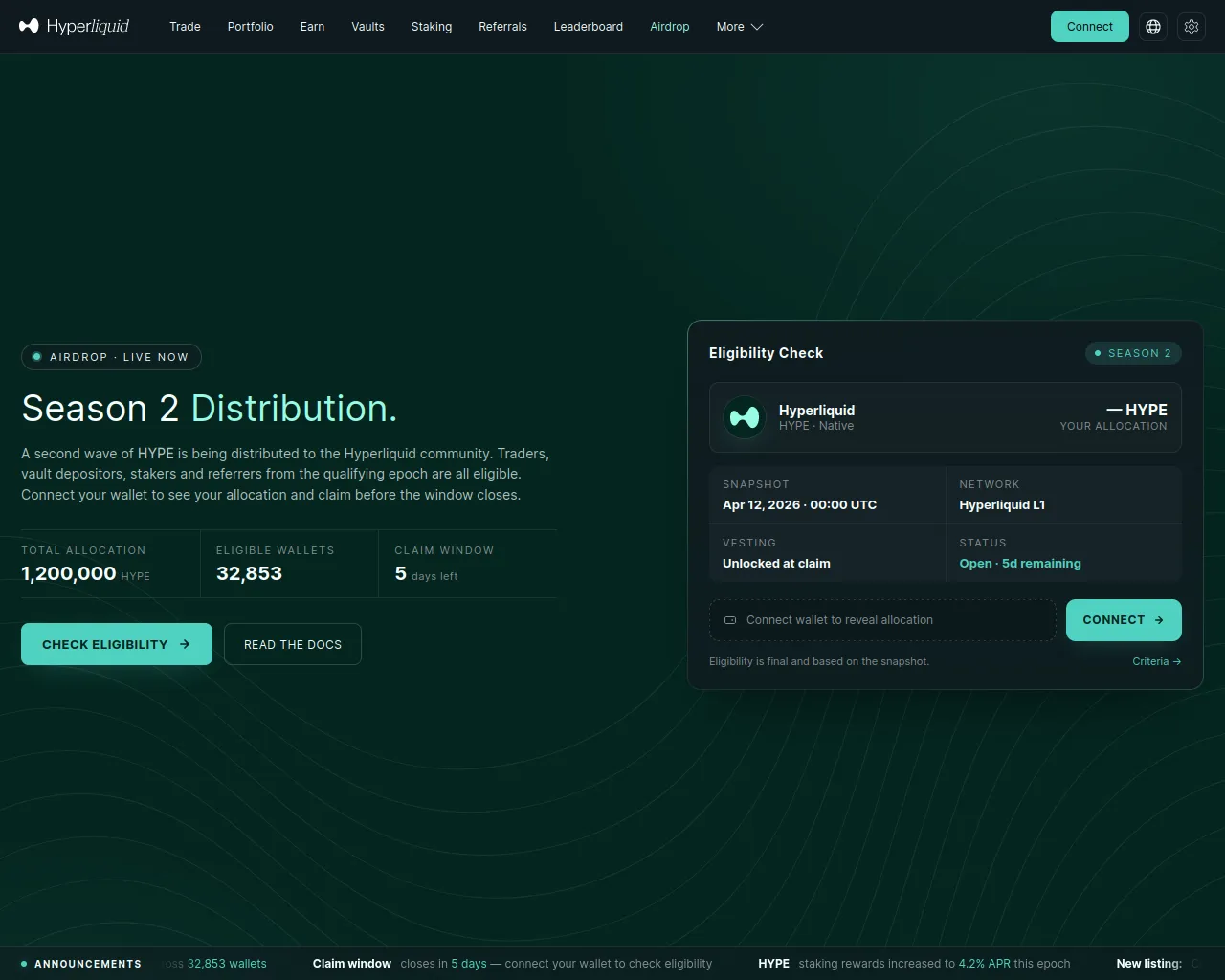Select the Airdrop nav item
This screenshot has width=1225, height=980.
point(670,27)
